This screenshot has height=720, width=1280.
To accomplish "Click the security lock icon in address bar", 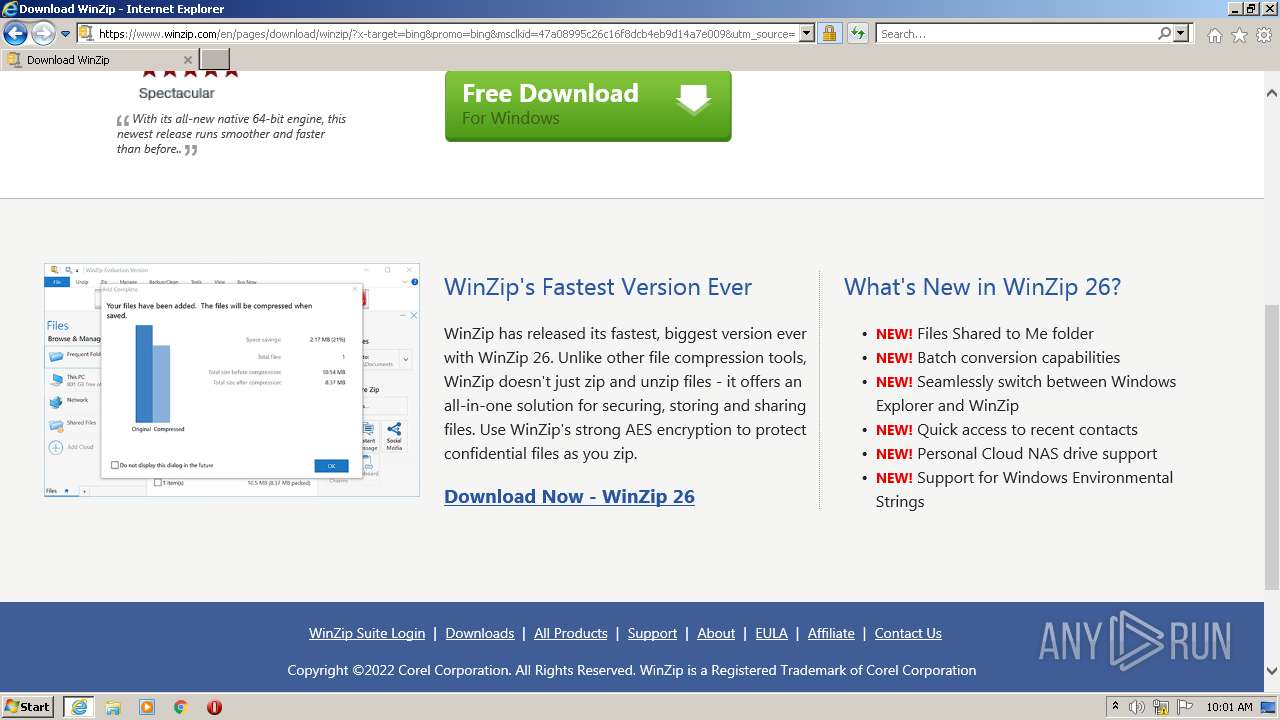I will pyautogui.click(x=829, y=33).
